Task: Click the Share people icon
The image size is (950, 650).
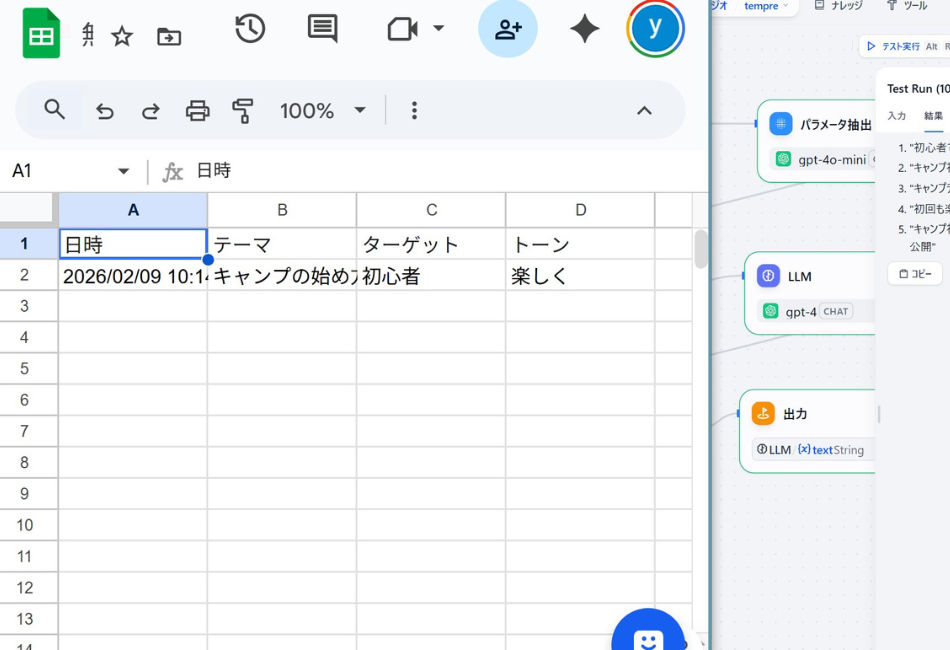Action: (x=508, y=29)
